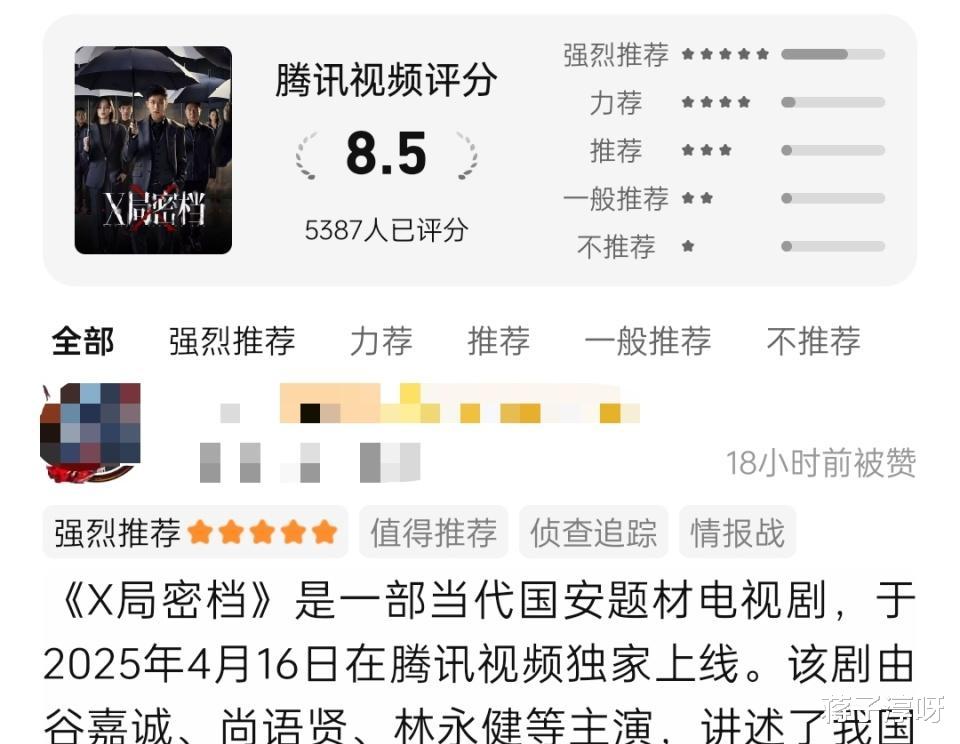Click the five-star icons beside 强烈推荐 row
This screenshot has width=960, height=744.
726,54
